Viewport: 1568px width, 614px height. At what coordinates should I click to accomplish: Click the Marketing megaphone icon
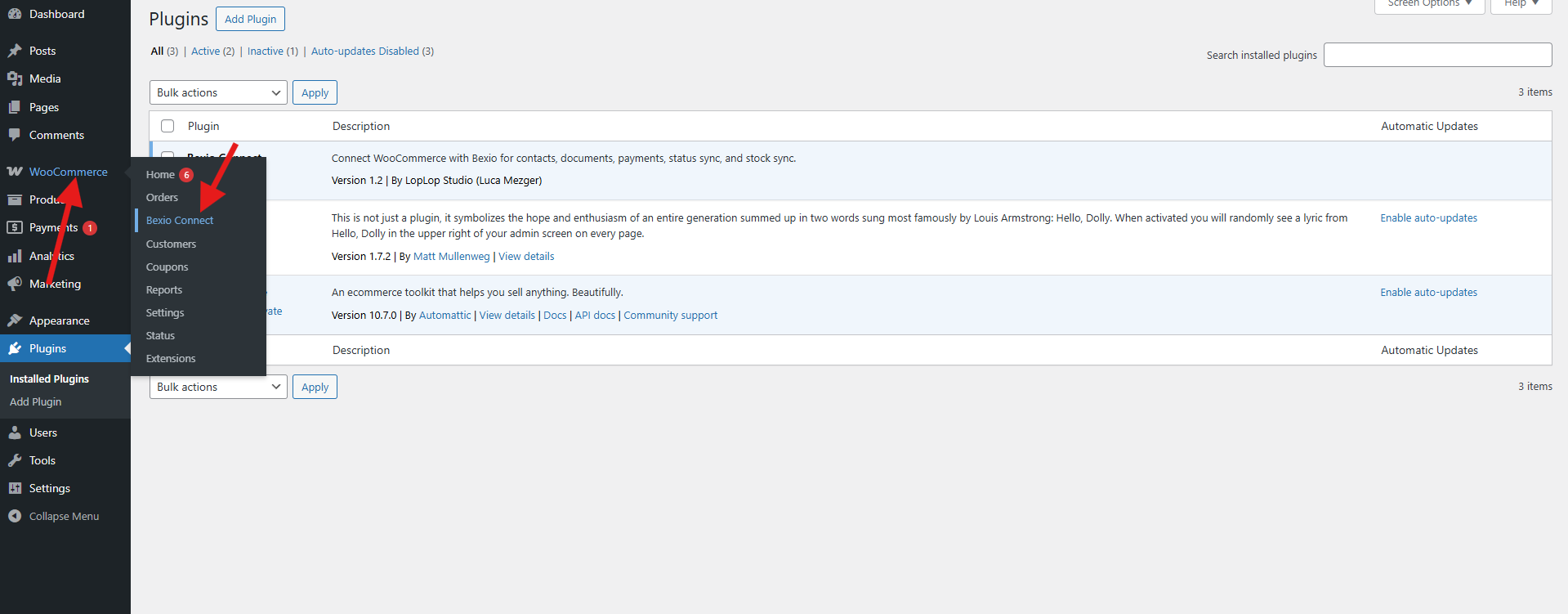tap(15, 284)
